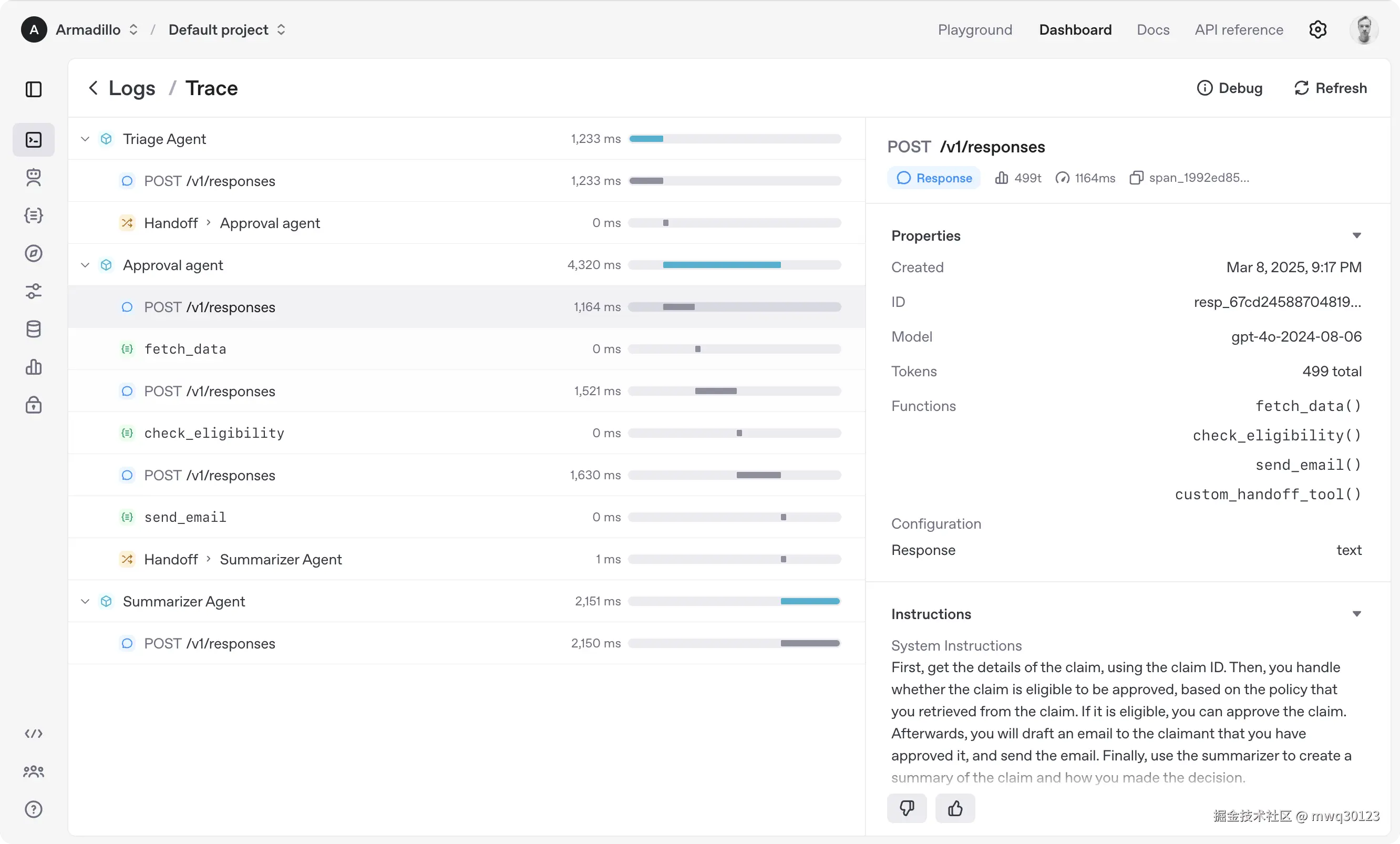Screen dimensions: 1400x844
Task: Open the Usage bar-chart sidebar icon
Action: point(34,367)
